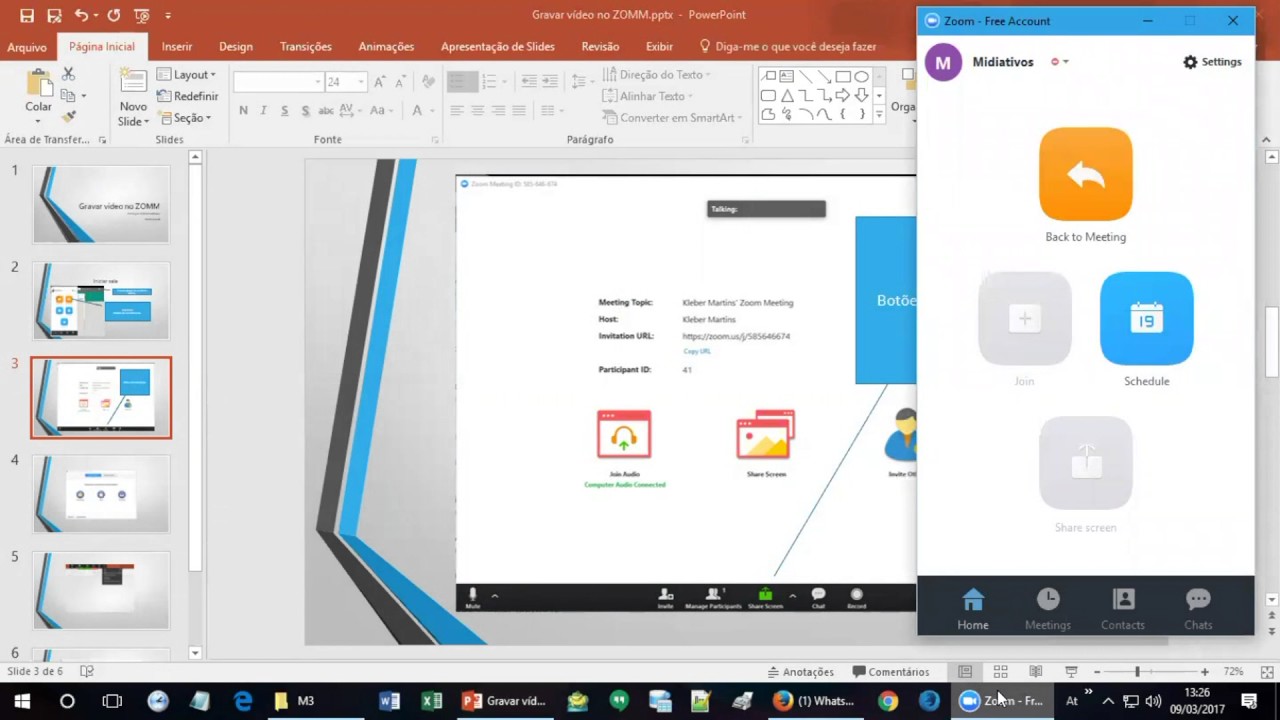Viewport: 1280px width, 720px height.
Task: Toggle the Comentários pane
Action: pos(890,672)
